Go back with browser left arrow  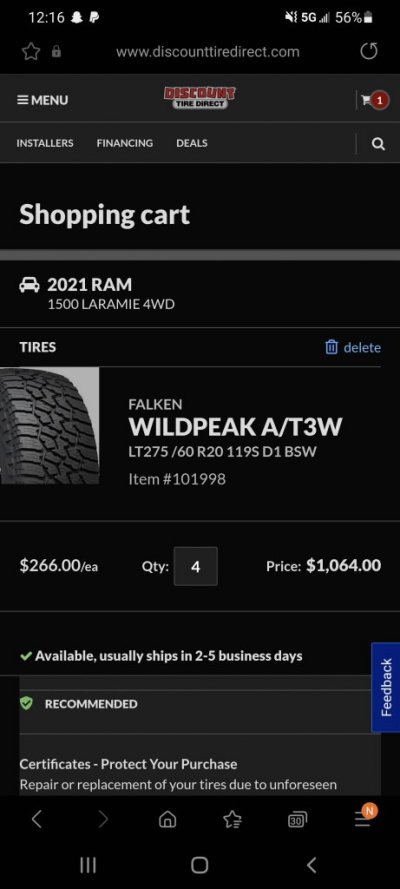point(37,819)
